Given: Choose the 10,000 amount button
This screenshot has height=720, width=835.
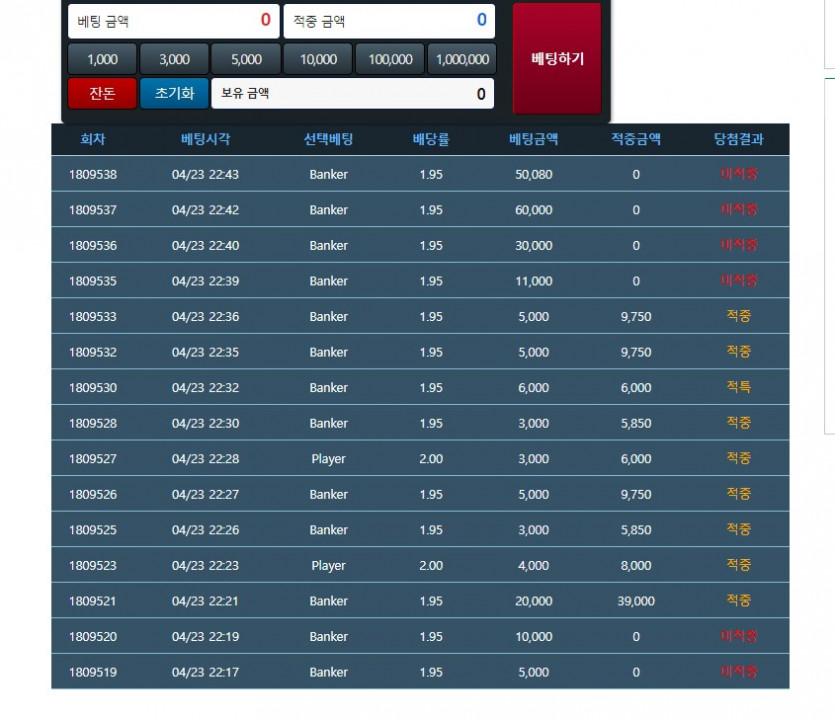Looking at the screenshot, I should click(318, 59).
